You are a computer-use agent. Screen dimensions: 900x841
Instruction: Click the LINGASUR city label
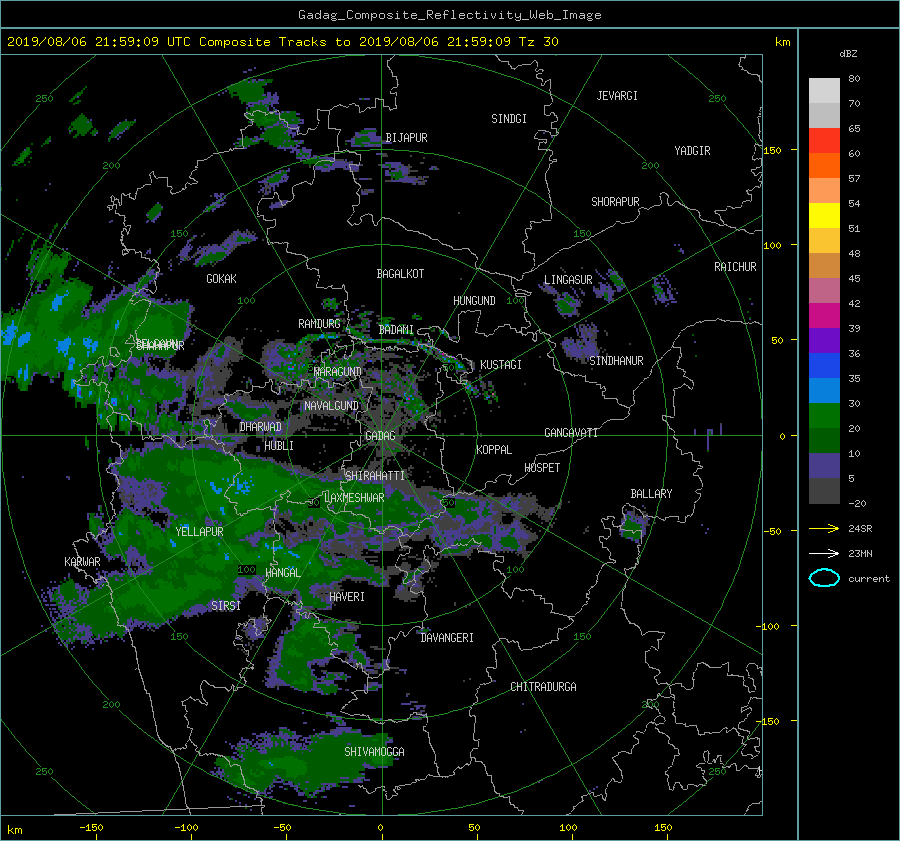click(x=568, y=280)
